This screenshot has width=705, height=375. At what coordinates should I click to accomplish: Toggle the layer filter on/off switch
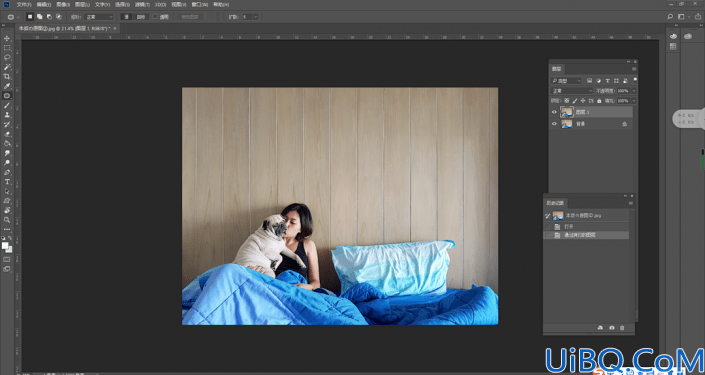tap(635, 80)
